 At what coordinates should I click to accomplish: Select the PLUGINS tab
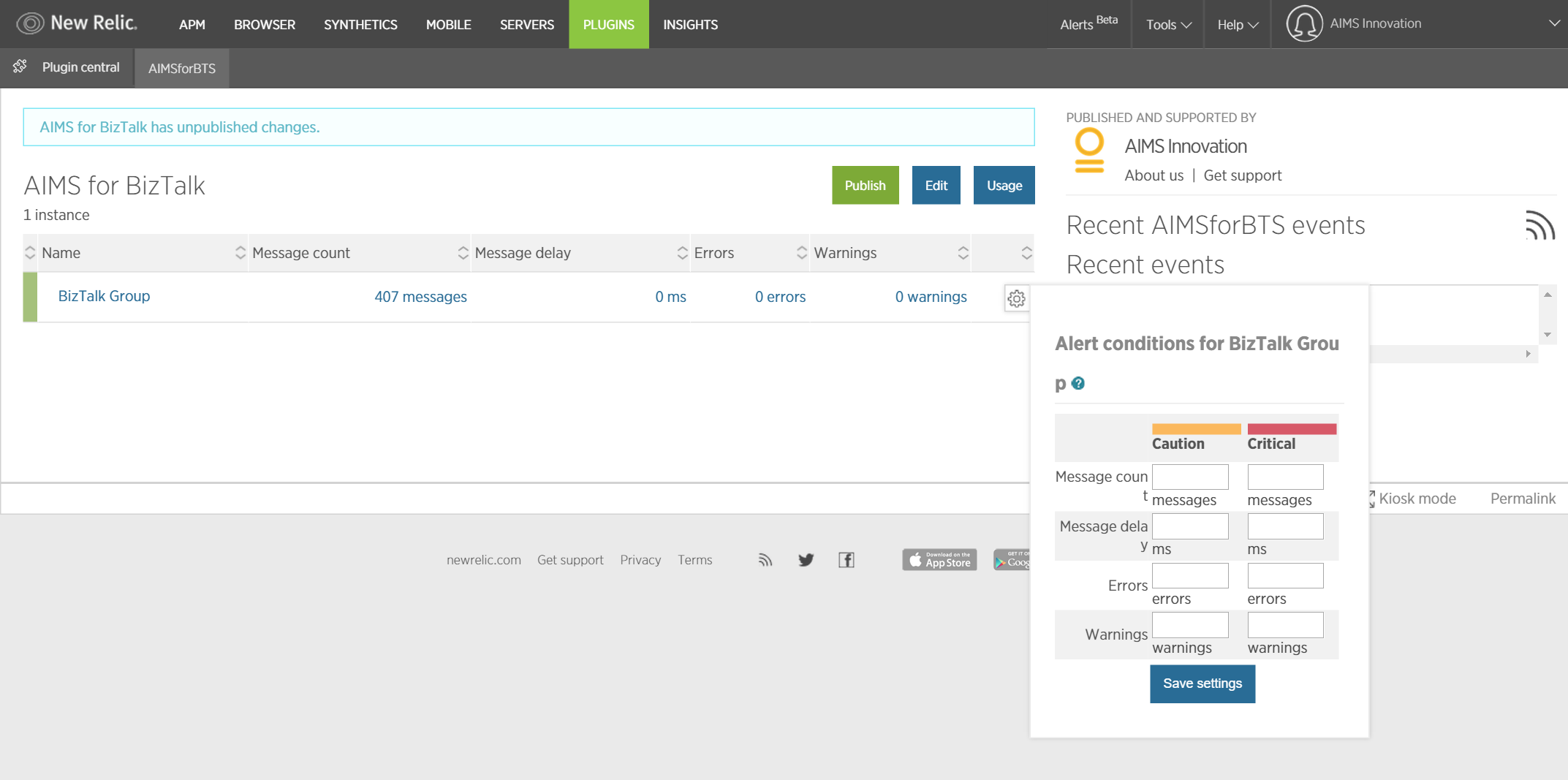coord(609,24)
